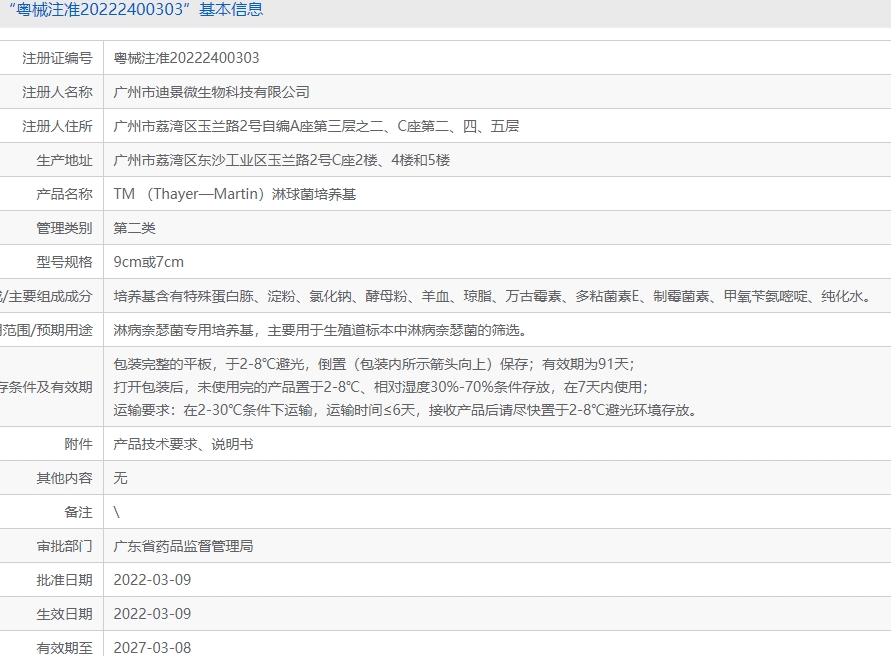Viewport: 891px width, 656px height.
Task: Click the expiry date 2027-03-08
Action: pyautogui.click(x=152, y=647)
